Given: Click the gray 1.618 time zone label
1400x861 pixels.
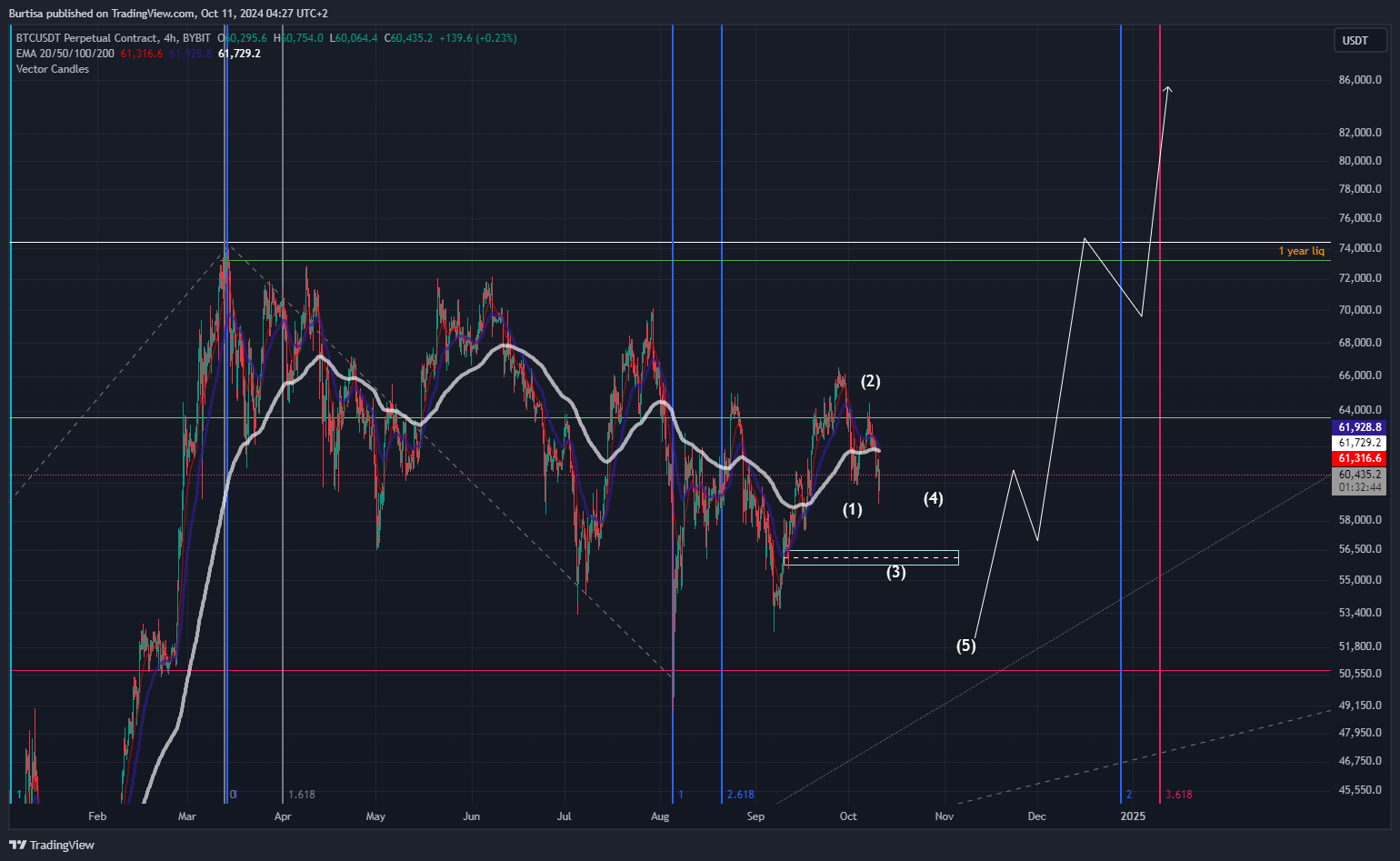Looking at the screenshot, I should coord(302,795).
